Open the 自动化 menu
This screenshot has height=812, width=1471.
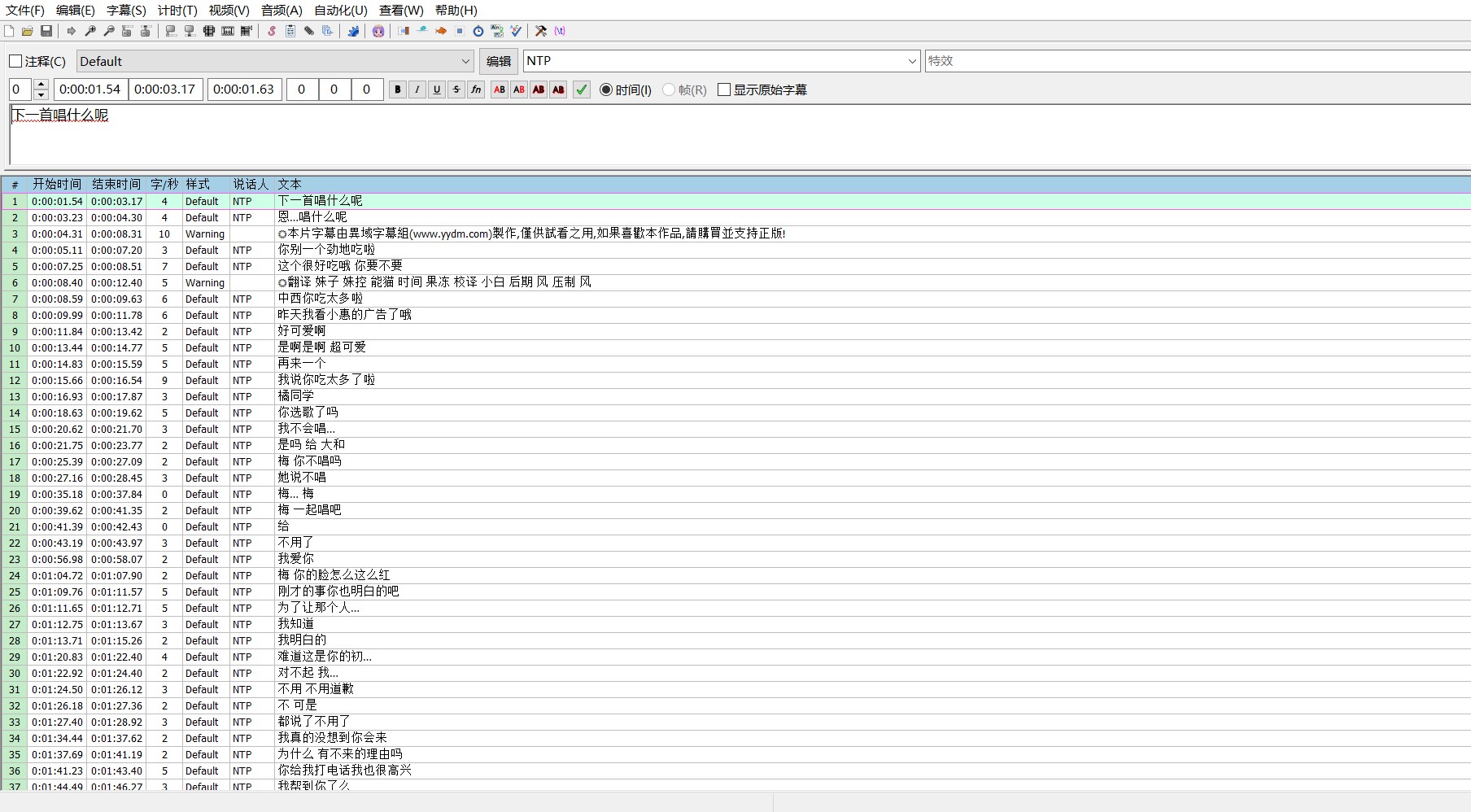[341, 11]
